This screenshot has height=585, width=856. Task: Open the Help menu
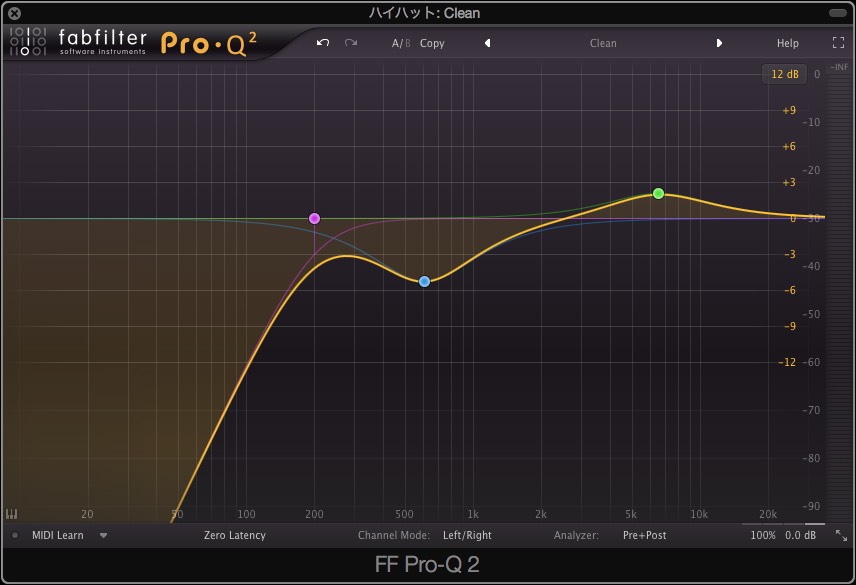coord(788,43)
